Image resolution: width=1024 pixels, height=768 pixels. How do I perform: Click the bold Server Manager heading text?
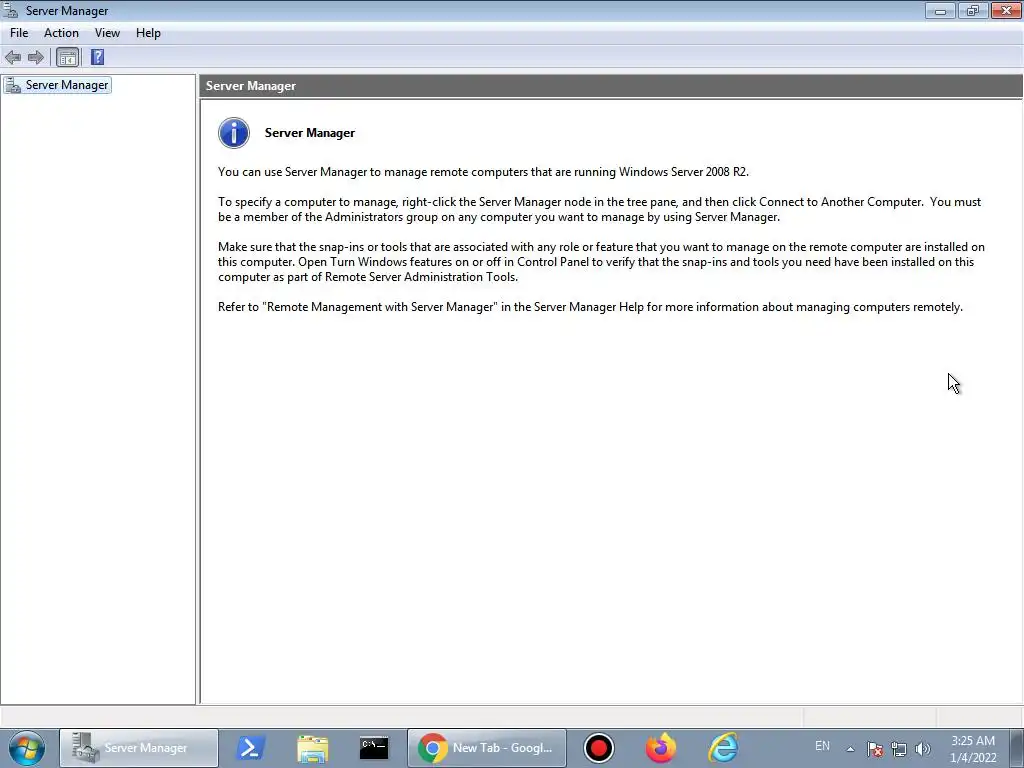coord(310,133)
